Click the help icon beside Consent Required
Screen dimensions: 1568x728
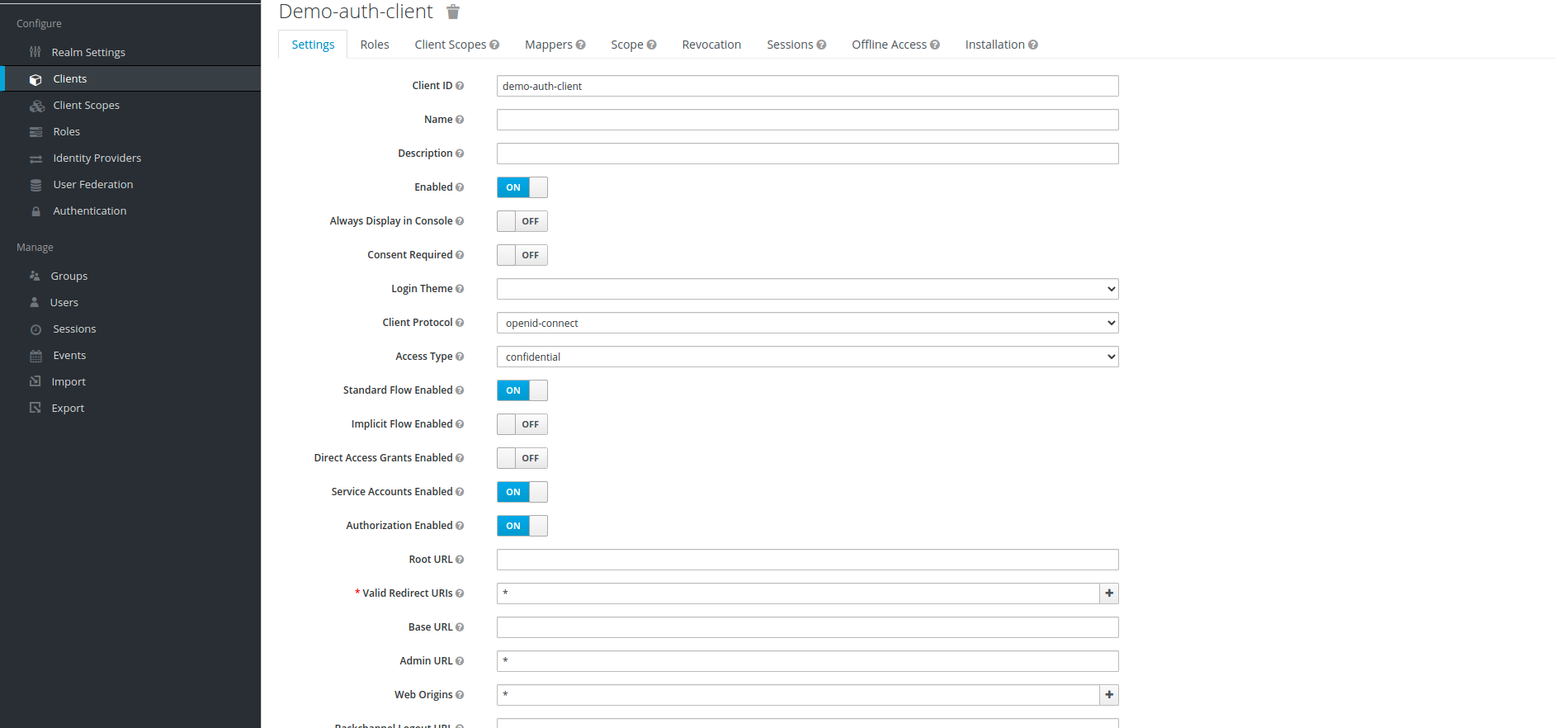pos(460,255)
